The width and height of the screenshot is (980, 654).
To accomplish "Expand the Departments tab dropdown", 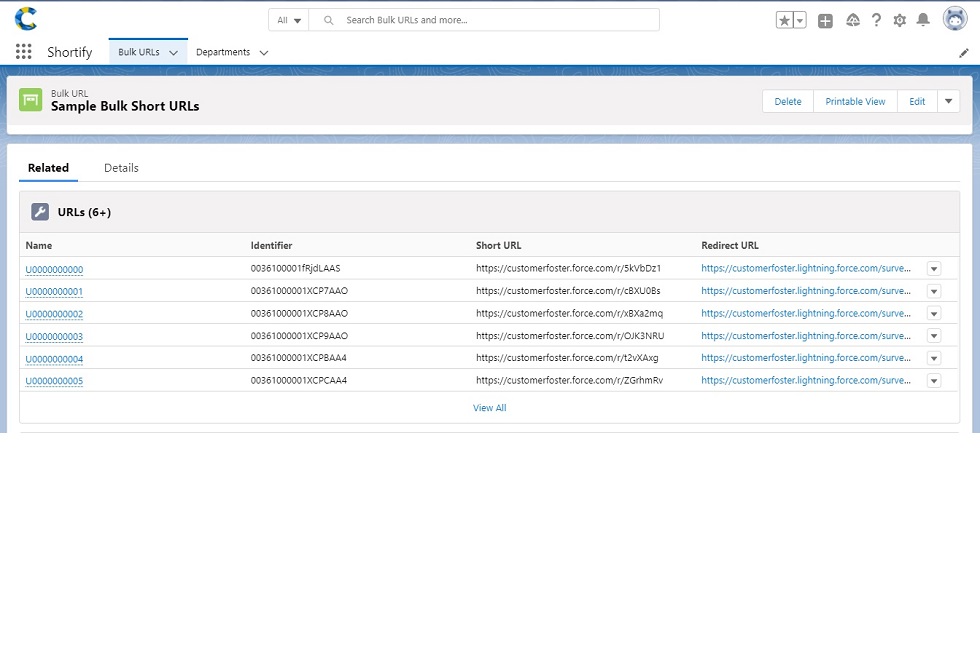I will (264, 53).
